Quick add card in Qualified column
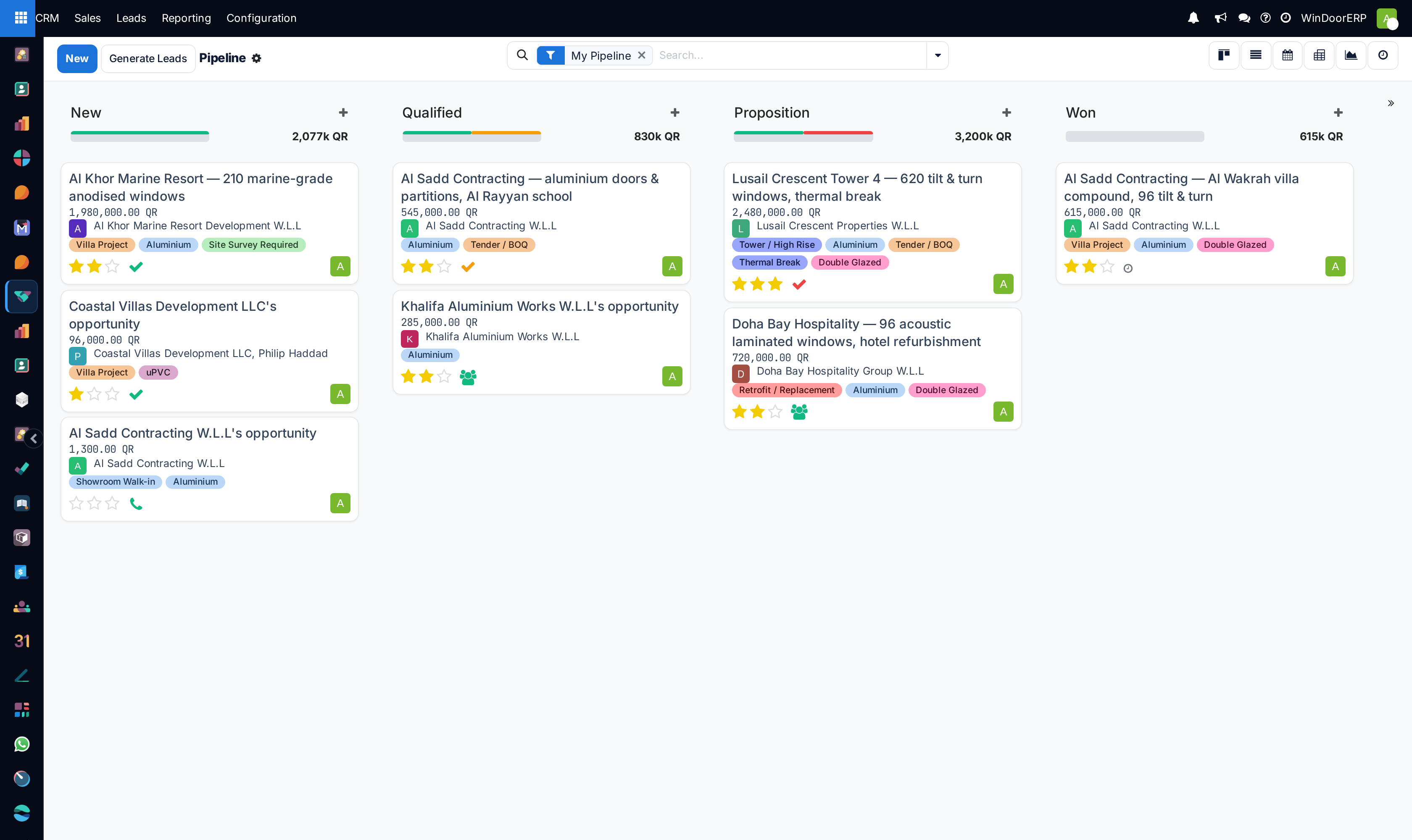Image resolution: width=1412 pixels, height=840 pixels. click(674, 113)
